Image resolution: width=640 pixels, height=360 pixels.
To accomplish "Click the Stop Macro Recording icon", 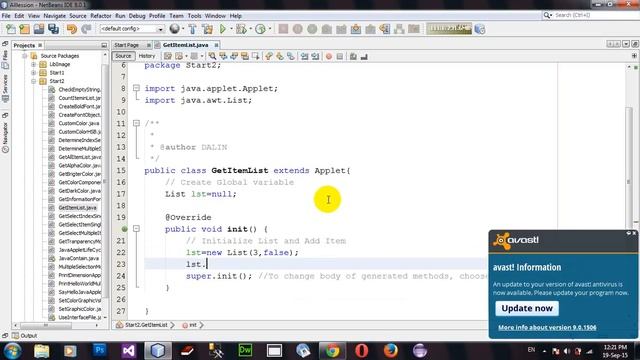I will [340, 56].
